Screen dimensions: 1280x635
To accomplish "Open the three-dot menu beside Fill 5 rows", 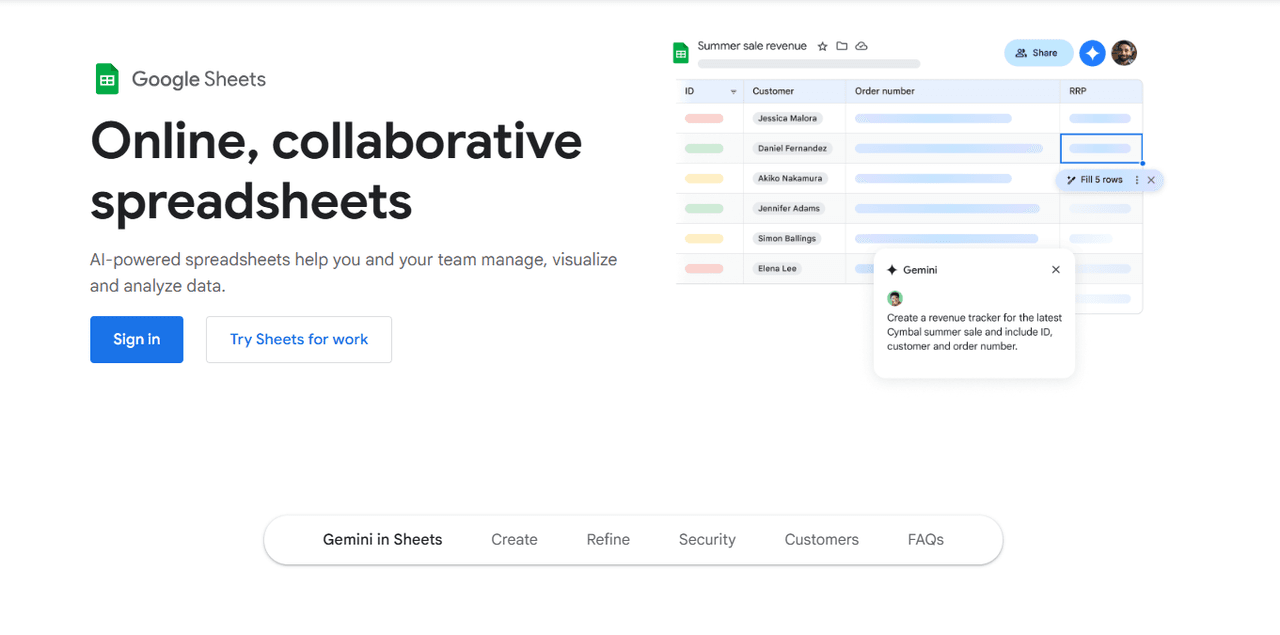I will click(1137, 180).
